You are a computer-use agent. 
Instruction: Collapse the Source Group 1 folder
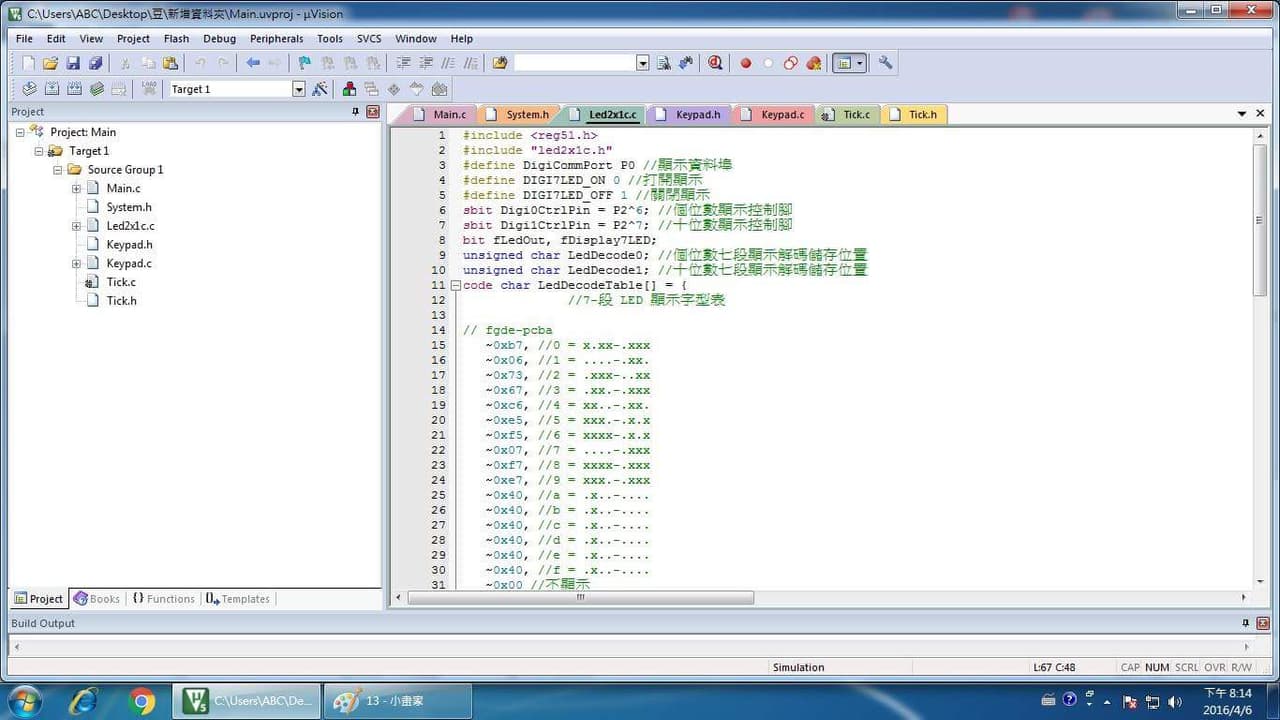click(x=58, y=170)
